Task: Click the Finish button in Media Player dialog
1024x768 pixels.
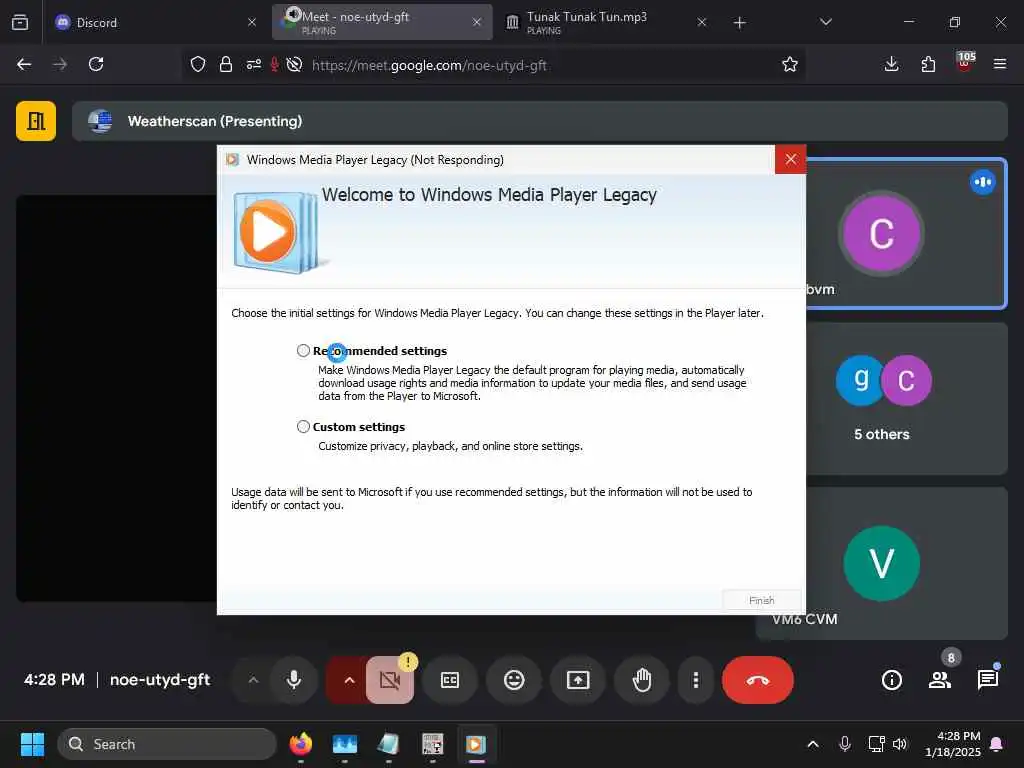Action: click(x=761, y=600)
